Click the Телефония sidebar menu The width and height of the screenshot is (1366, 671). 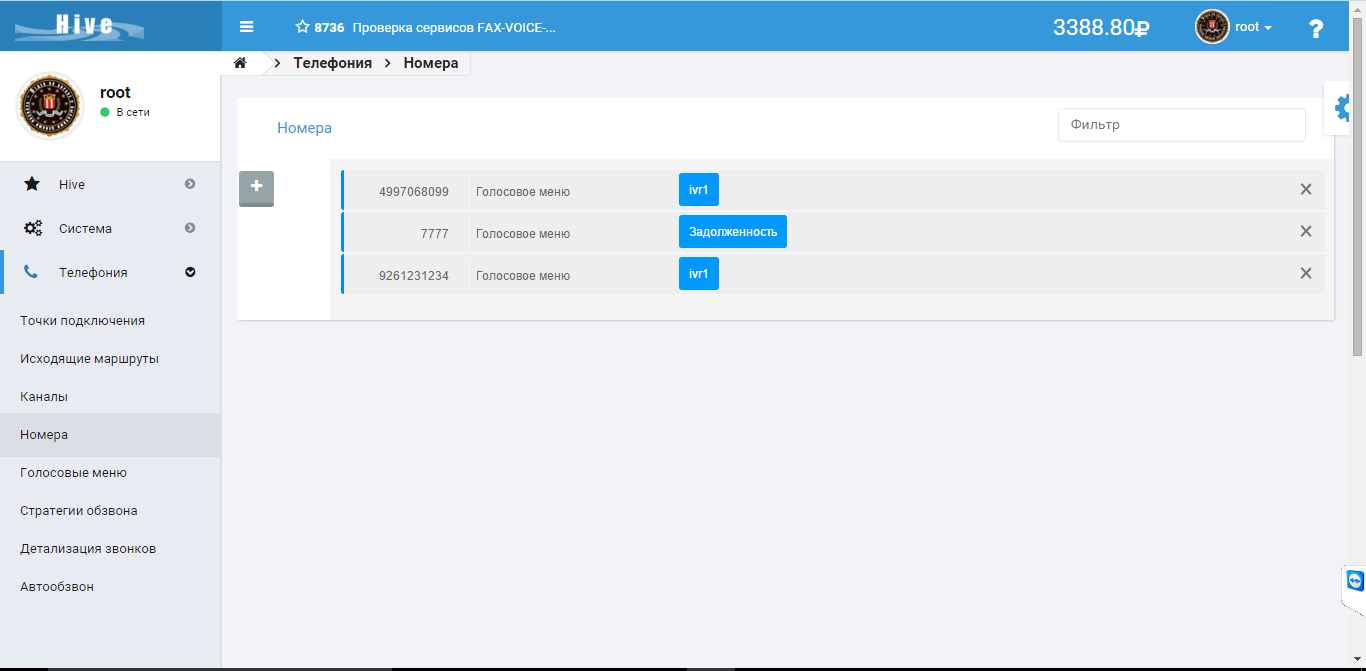pos(110,273)
